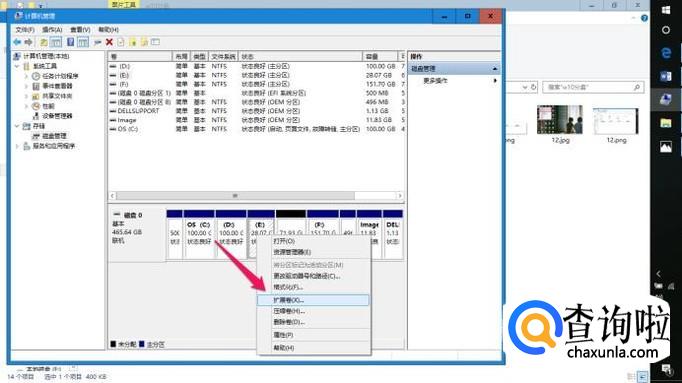Open the 帮助(H) menu in the menu bar
Image resolution: width=682 pixels, height=383 pixels.
tap(108, 30)
